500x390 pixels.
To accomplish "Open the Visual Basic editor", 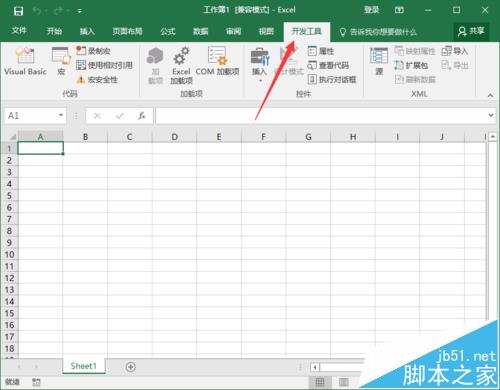I will coord(25,61).
